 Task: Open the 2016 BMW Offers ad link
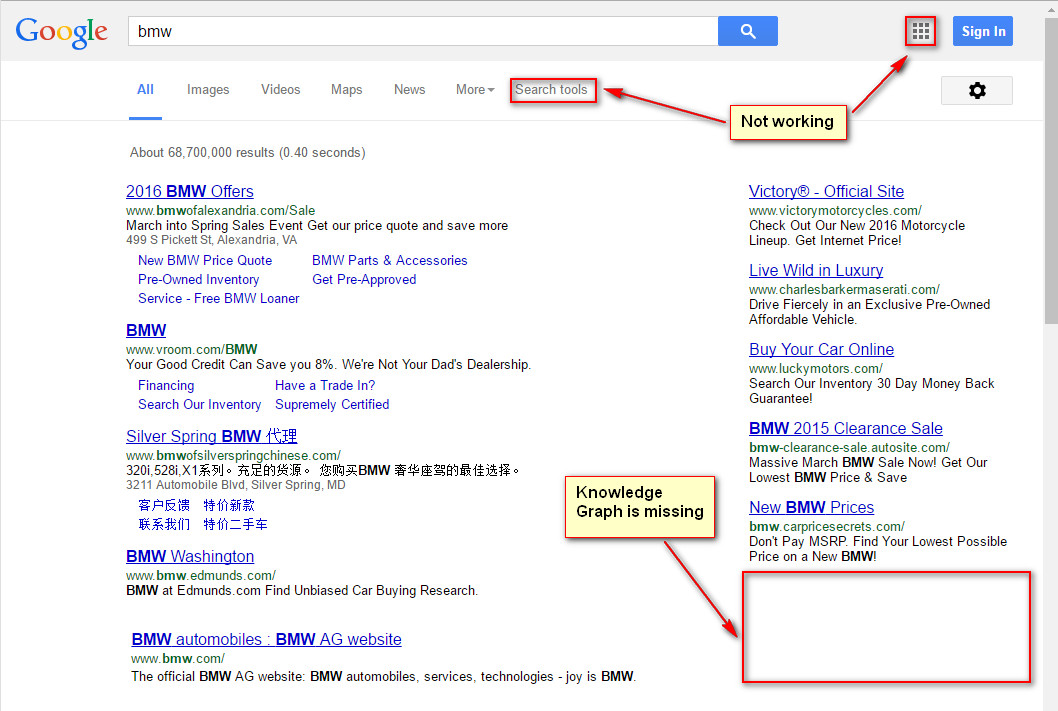click(x=190, y=192)
